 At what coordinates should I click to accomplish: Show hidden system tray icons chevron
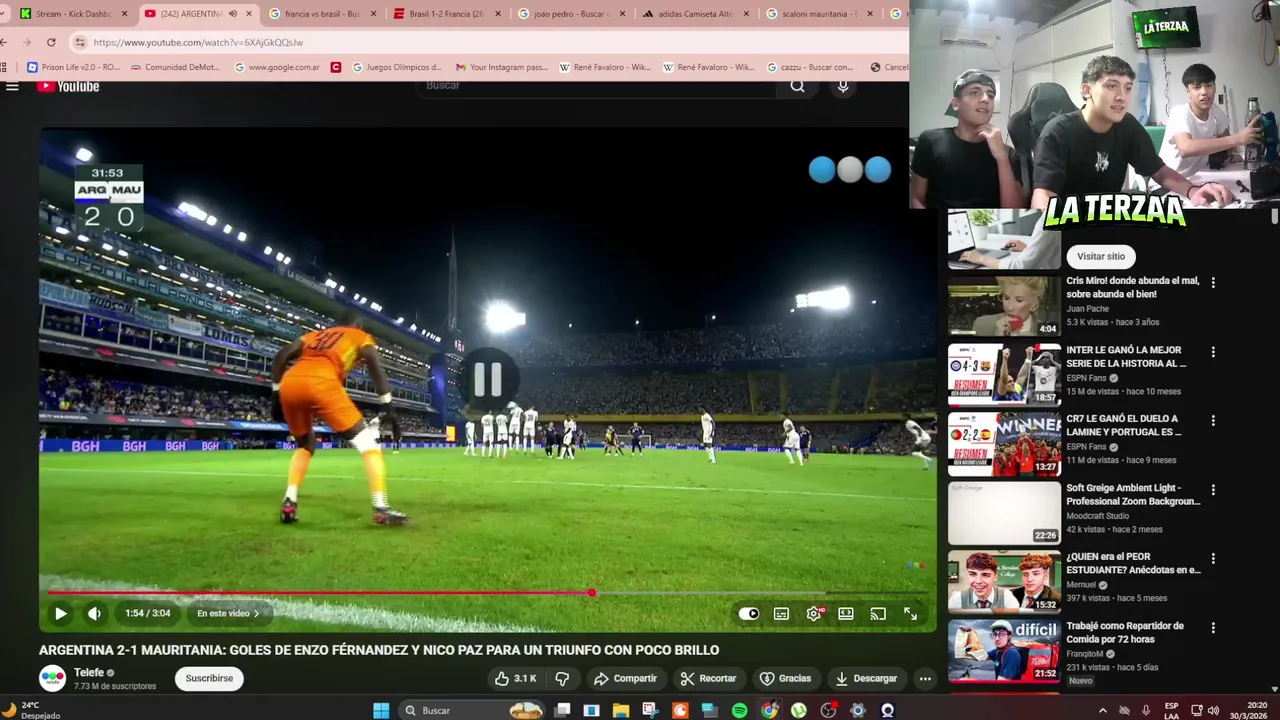point(1102,710)
